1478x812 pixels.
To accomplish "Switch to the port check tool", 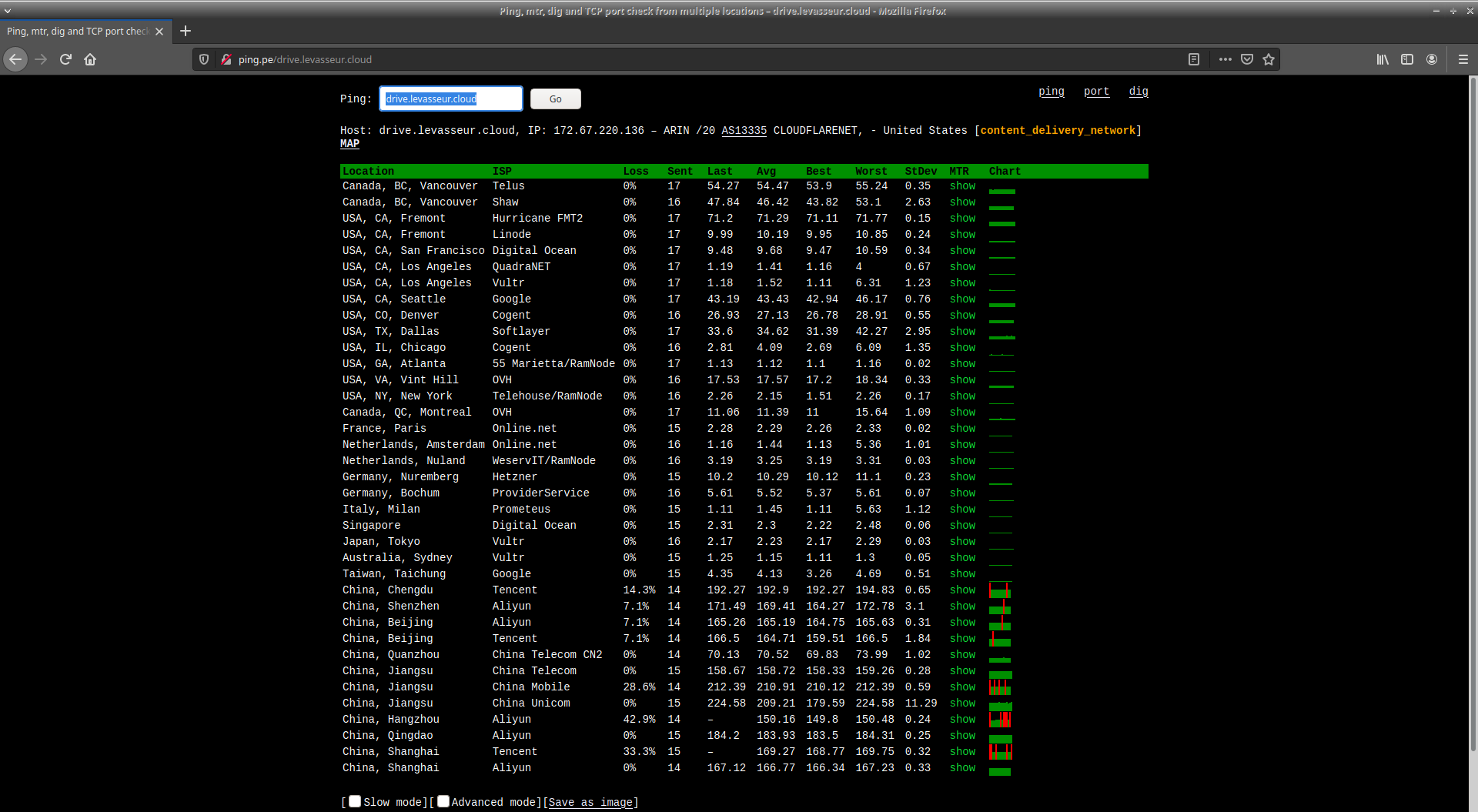I will pyautogui.click(x=1096, y=92).
